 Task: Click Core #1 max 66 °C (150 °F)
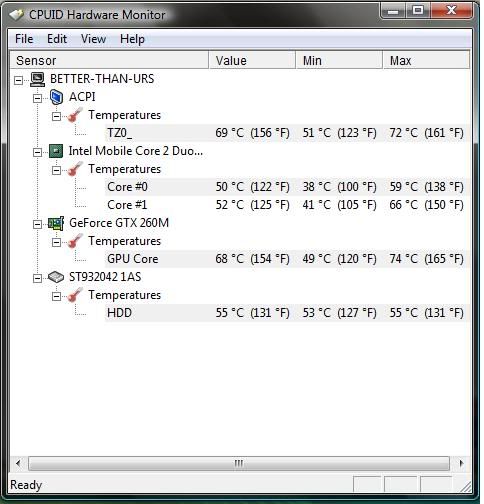(427, 205)
